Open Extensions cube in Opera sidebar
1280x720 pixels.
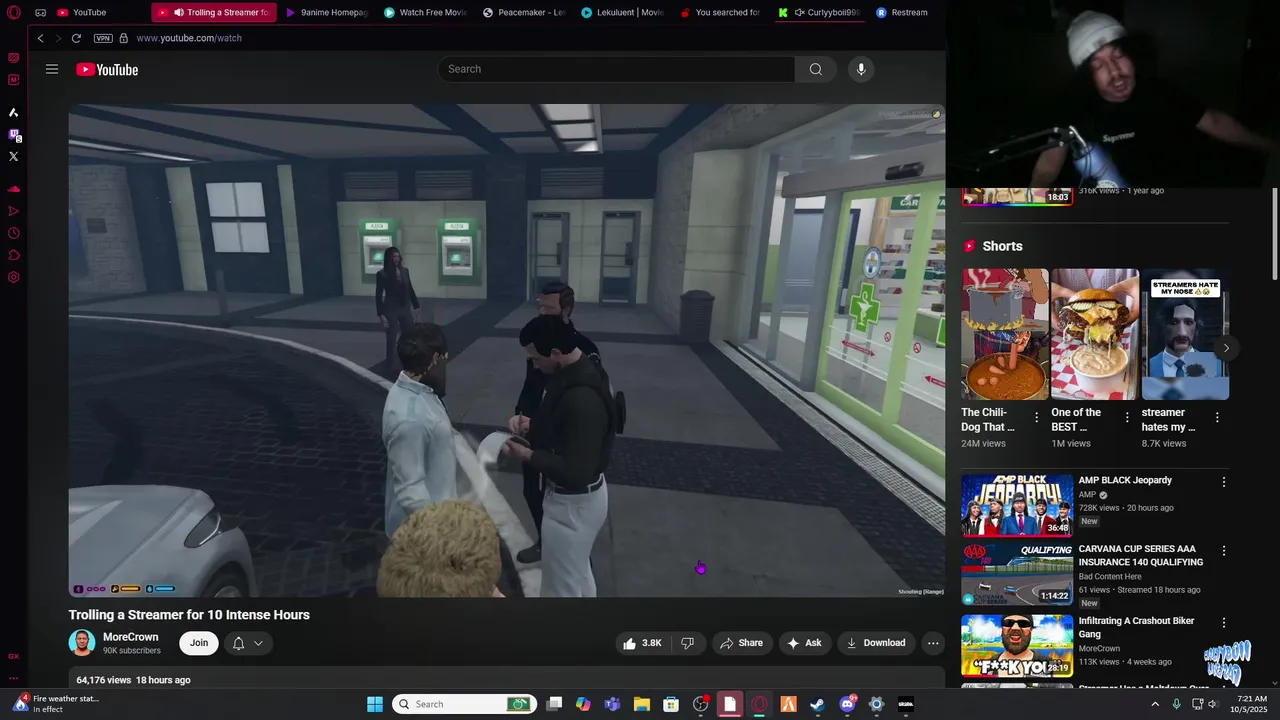[14, 255]
